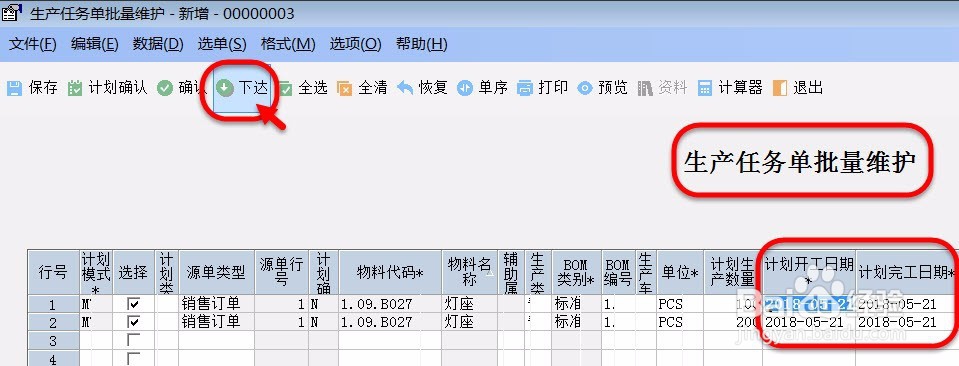Click 灯座 material name in row 2

point(470,322)
